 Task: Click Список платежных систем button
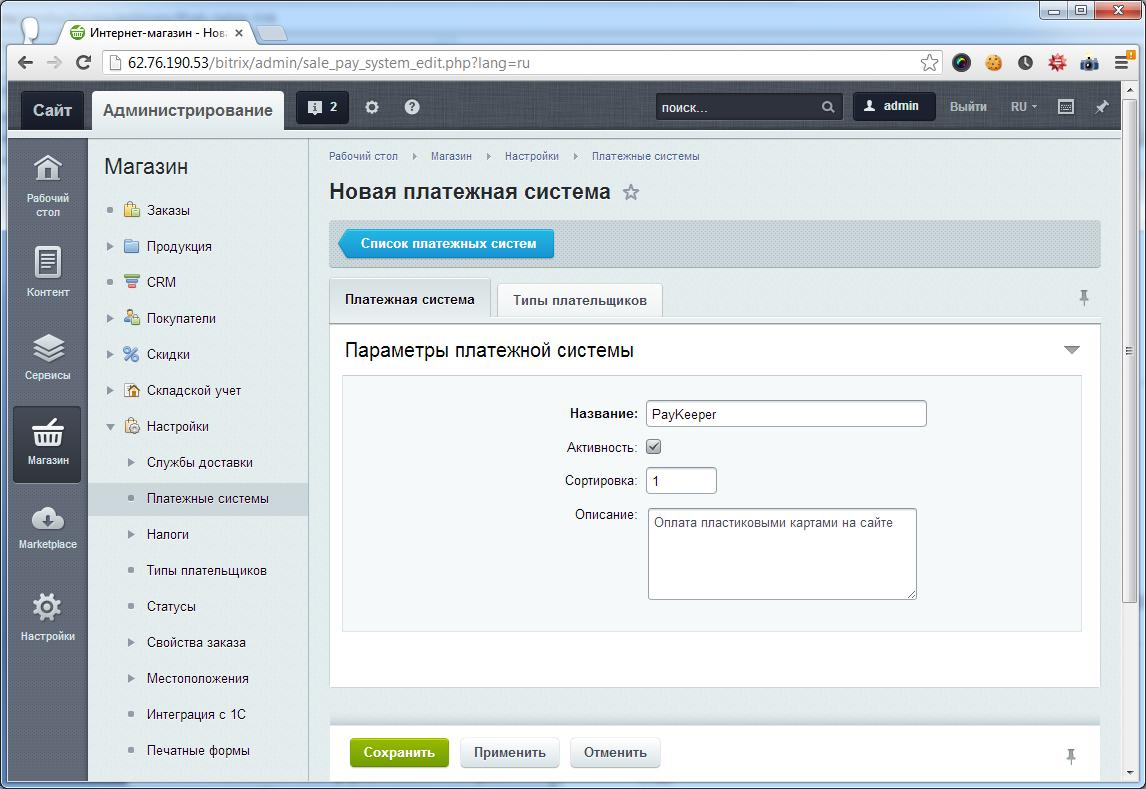point(447,243)
